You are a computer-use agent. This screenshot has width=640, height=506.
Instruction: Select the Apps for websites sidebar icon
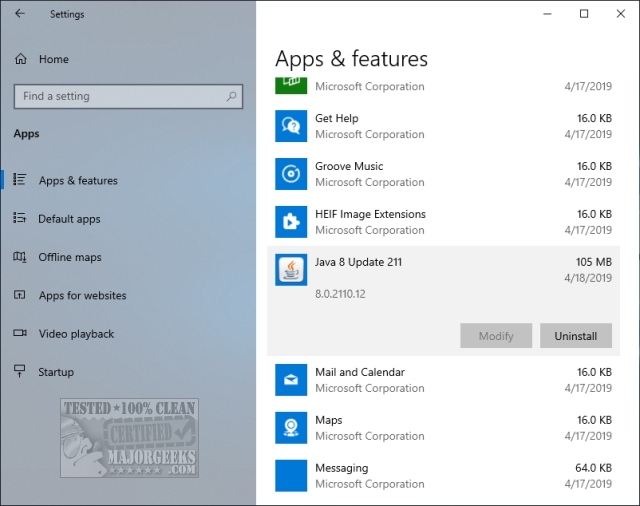[20, 295]
